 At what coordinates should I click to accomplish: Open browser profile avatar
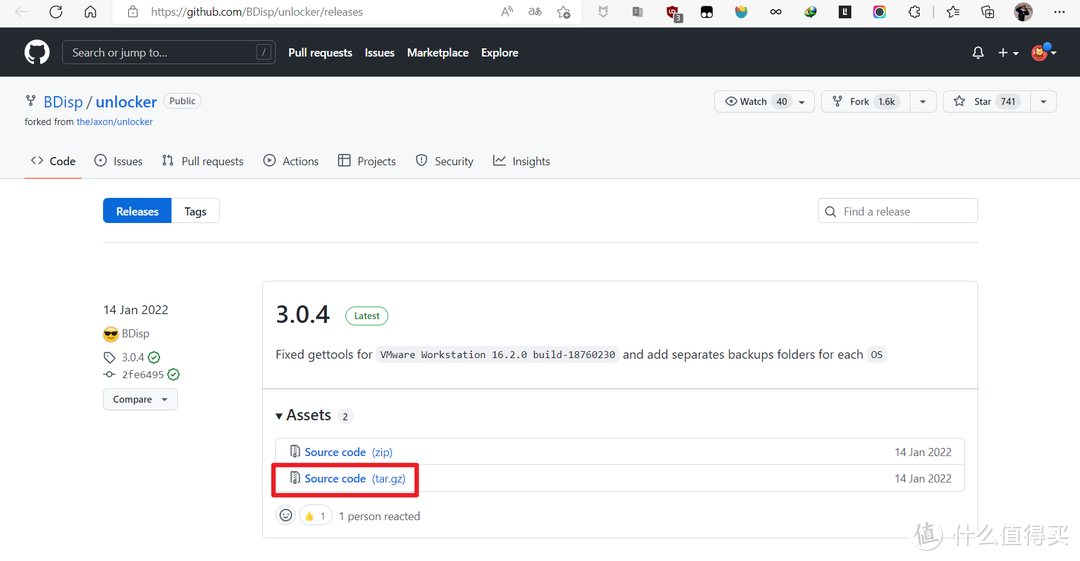tap(1023, 12)
